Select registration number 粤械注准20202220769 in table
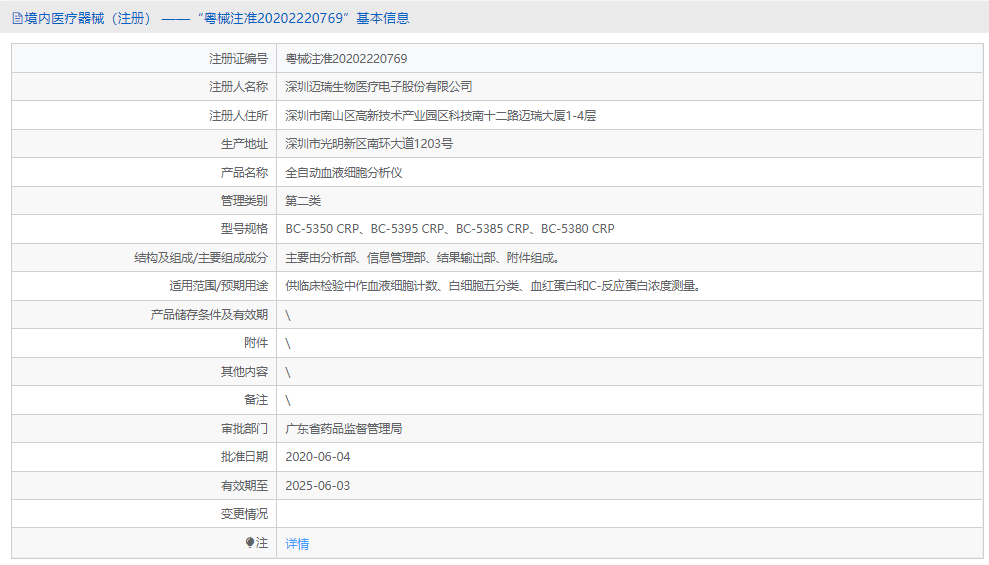 pyautogui.click(x=346, y=59)
